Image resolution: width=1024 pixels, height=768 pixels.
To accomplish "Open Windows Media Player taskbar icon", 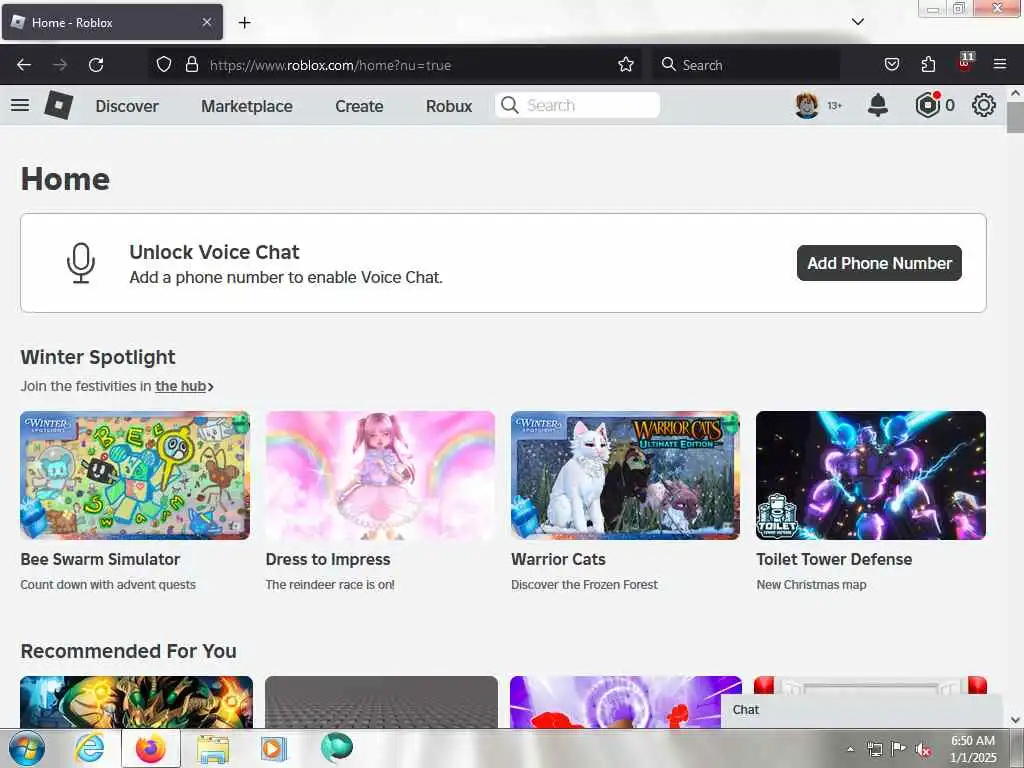I will click(x=274, y=749).
